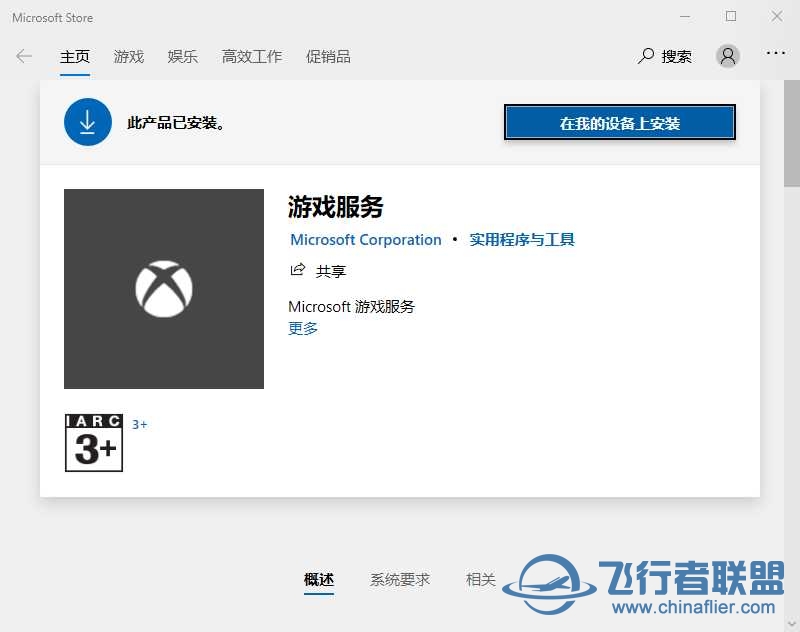Open the 促销品 tab
The image size is (800, 632).
(328, 57)
